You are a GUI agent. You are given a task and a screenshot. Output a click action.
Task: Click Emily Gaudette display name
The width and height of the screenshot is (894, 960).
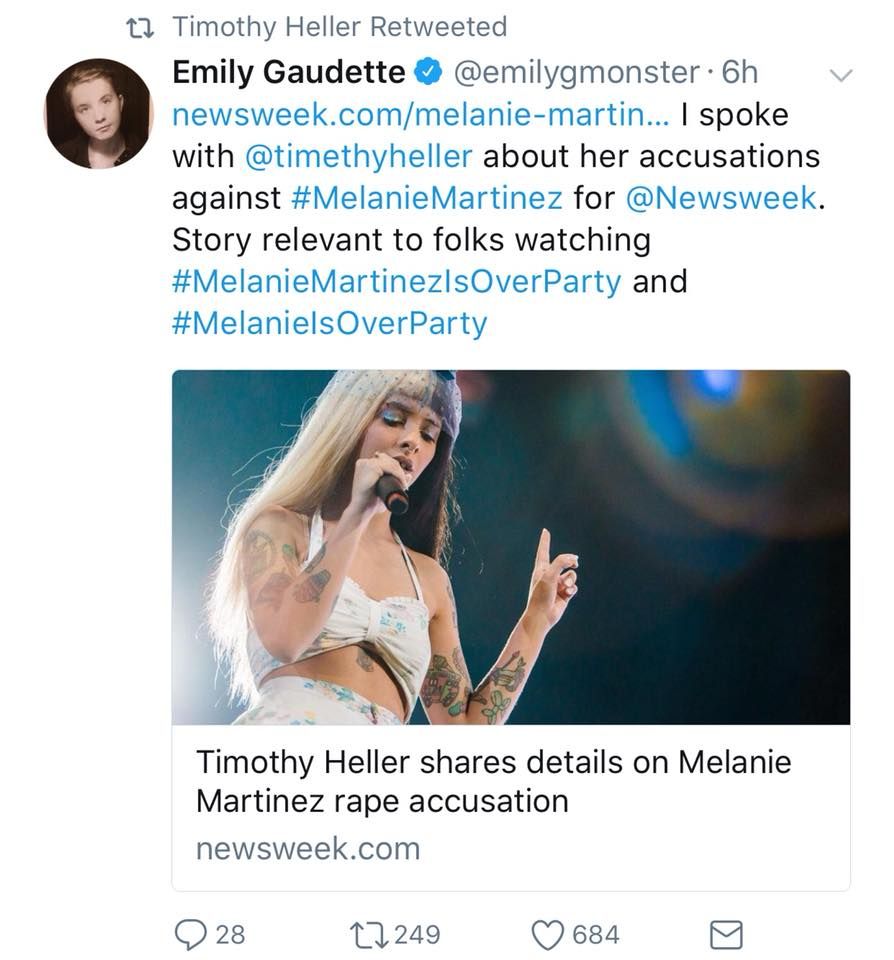click(x=289, y=72)
